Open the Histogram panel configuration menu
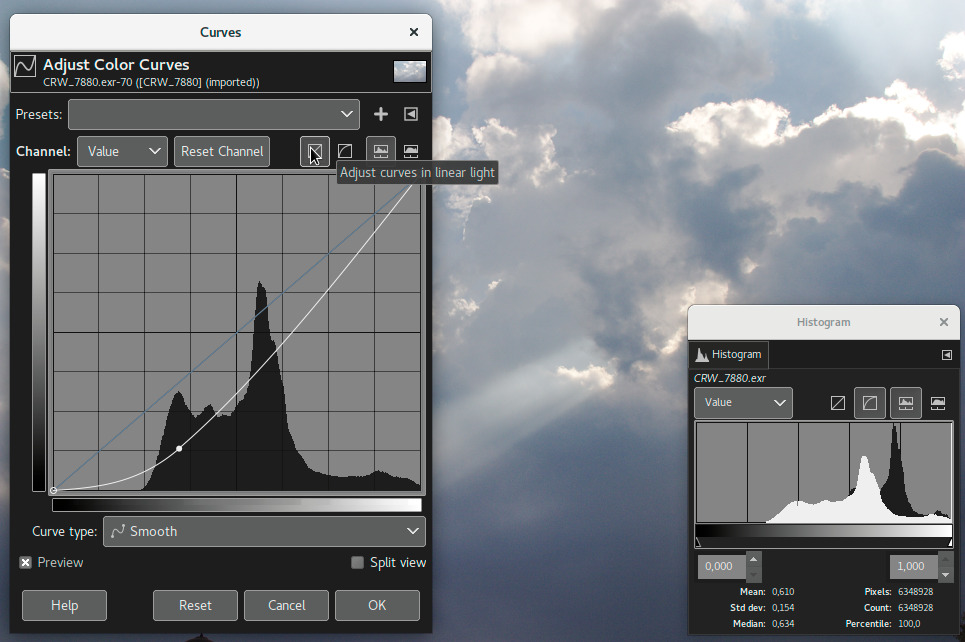This screenshot has height=642, width=965. click(x=947, y=355)
